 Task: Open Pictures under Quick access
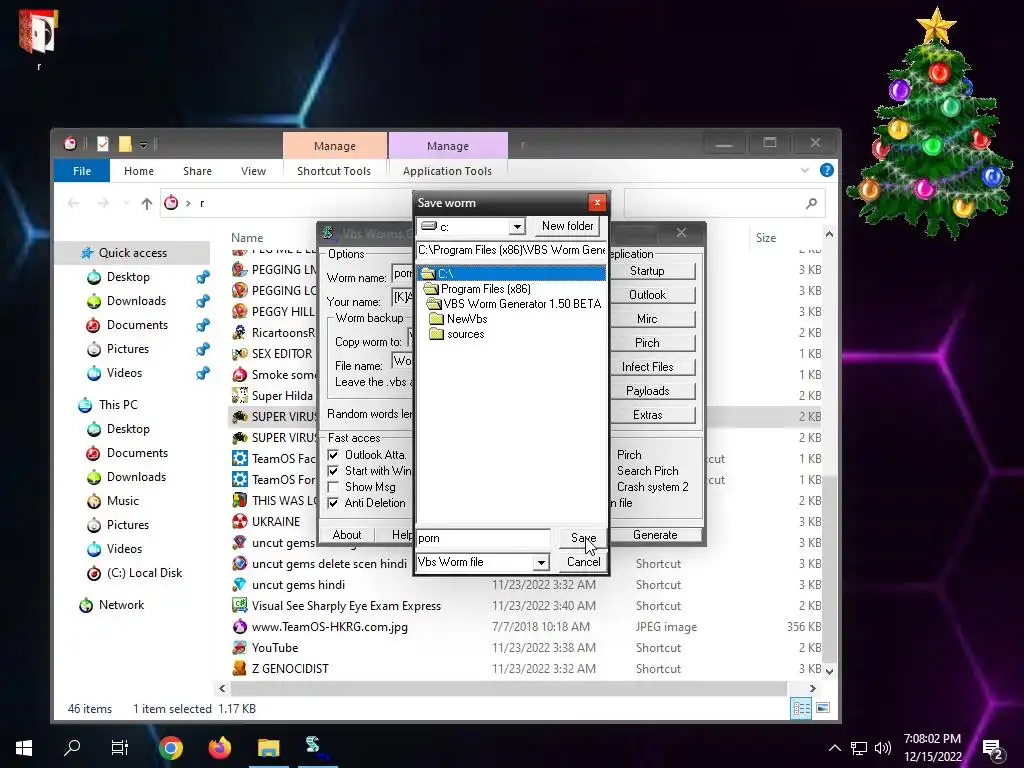pos(128,349)
